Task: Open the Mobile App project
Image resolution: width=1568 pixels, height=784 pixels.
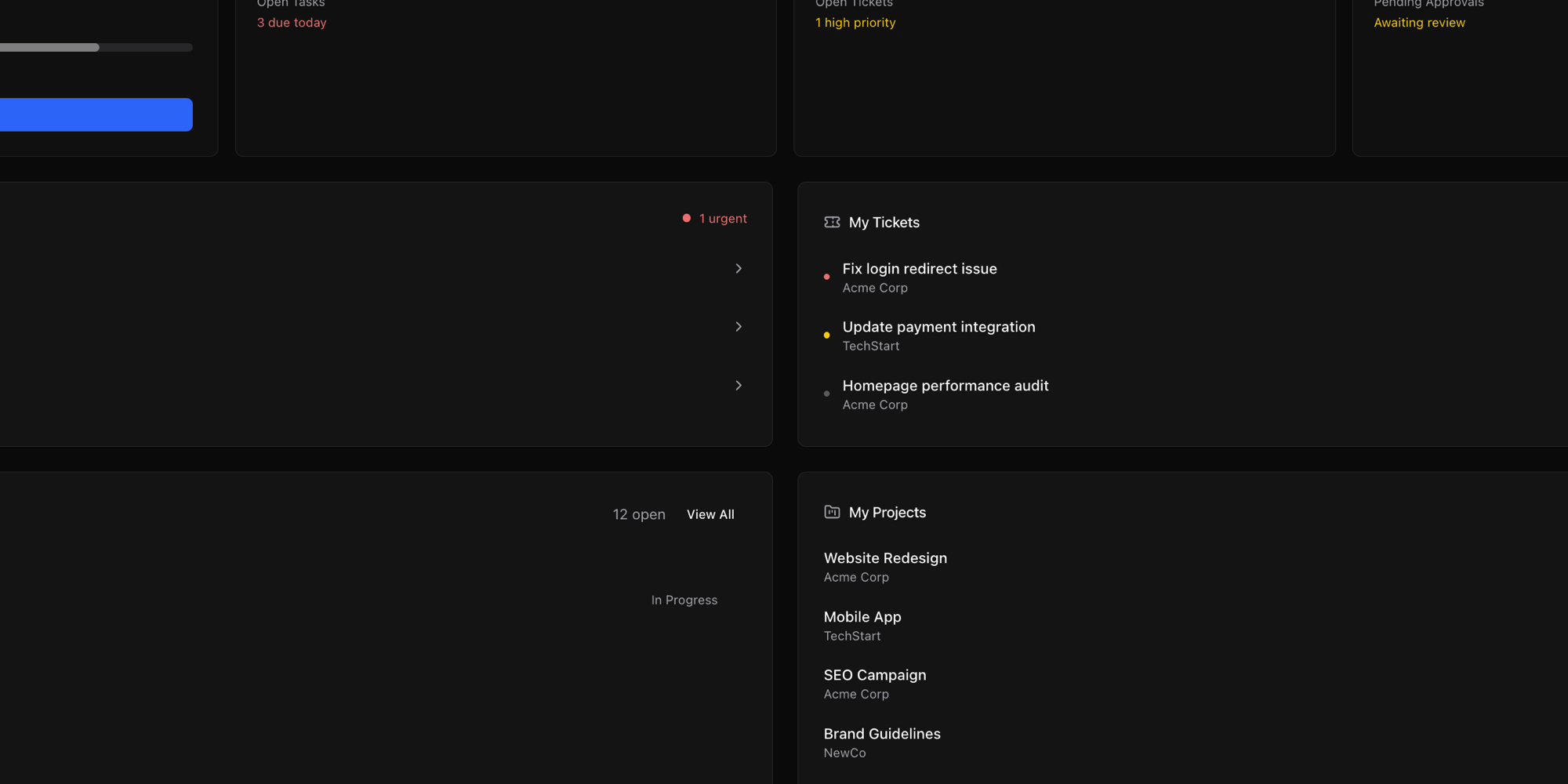Action: (862, 617)
